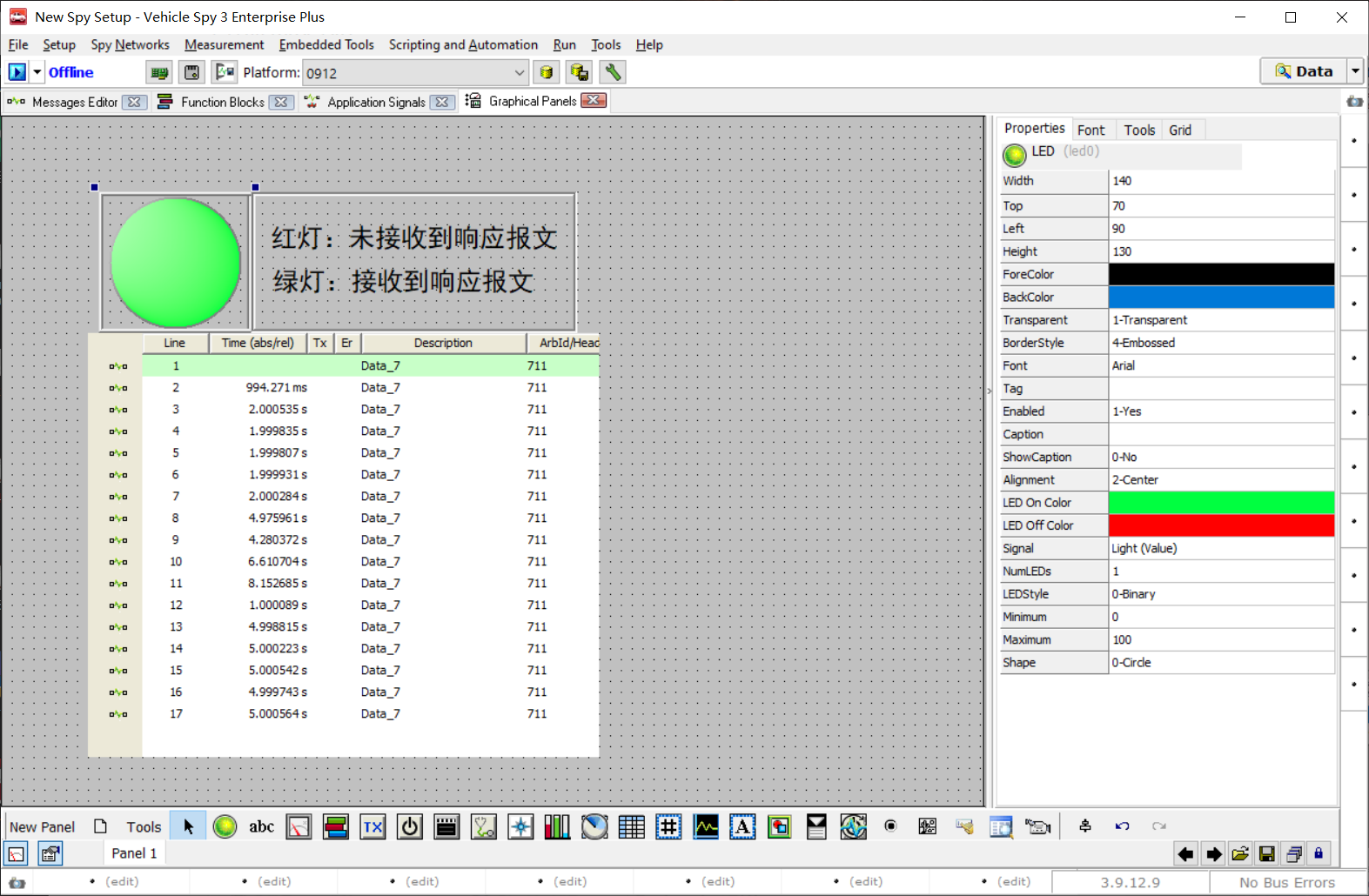The height and width of the screenshot is (896, 1369).
Task: Expand the Data button dropdown arrow
Action: click(1355, 71)
